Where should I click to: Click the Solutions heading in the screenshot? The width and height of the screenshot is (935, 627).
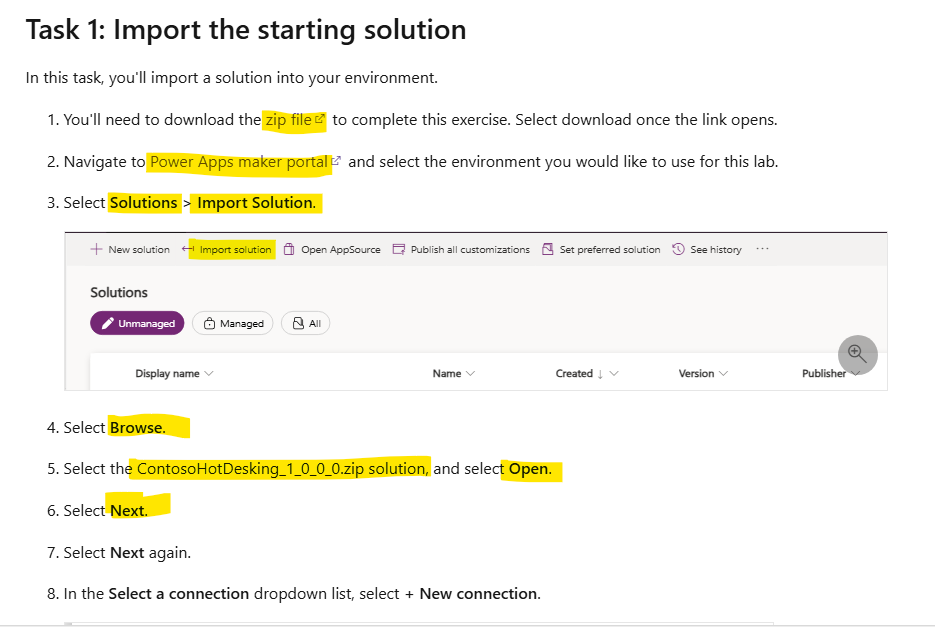[119, 292]
